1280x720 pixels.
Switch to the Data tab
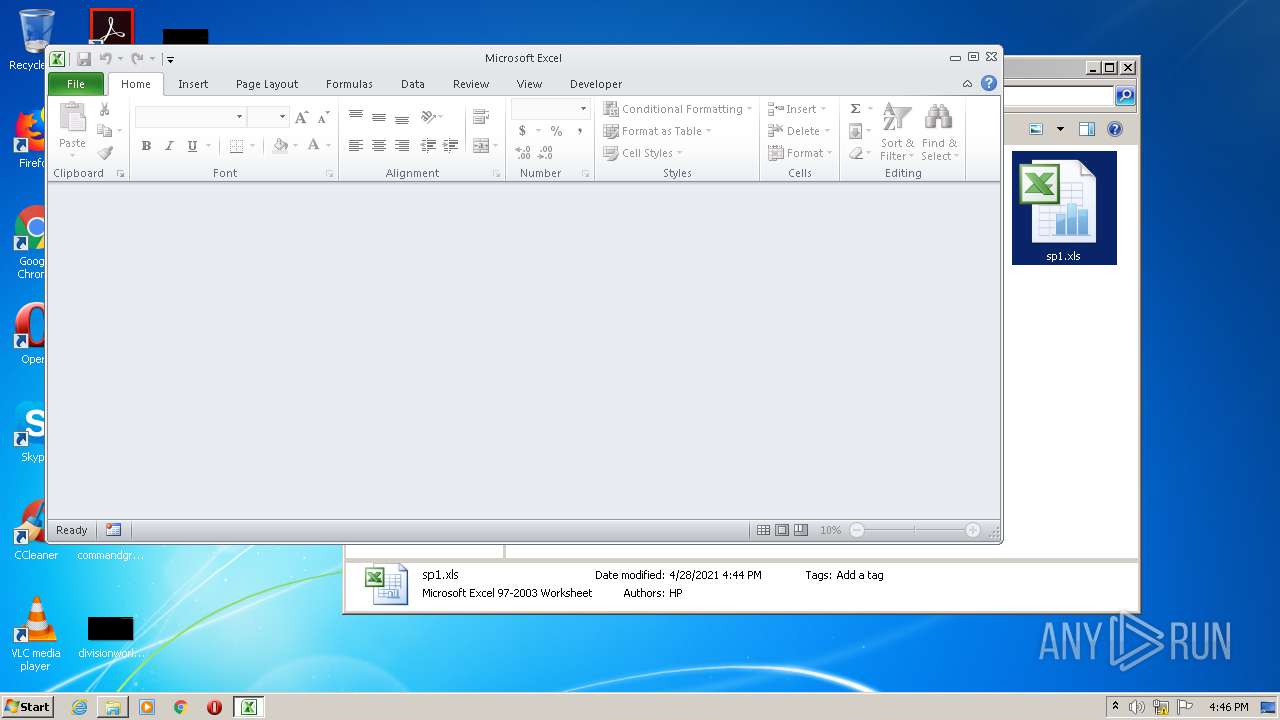[413, 84]
